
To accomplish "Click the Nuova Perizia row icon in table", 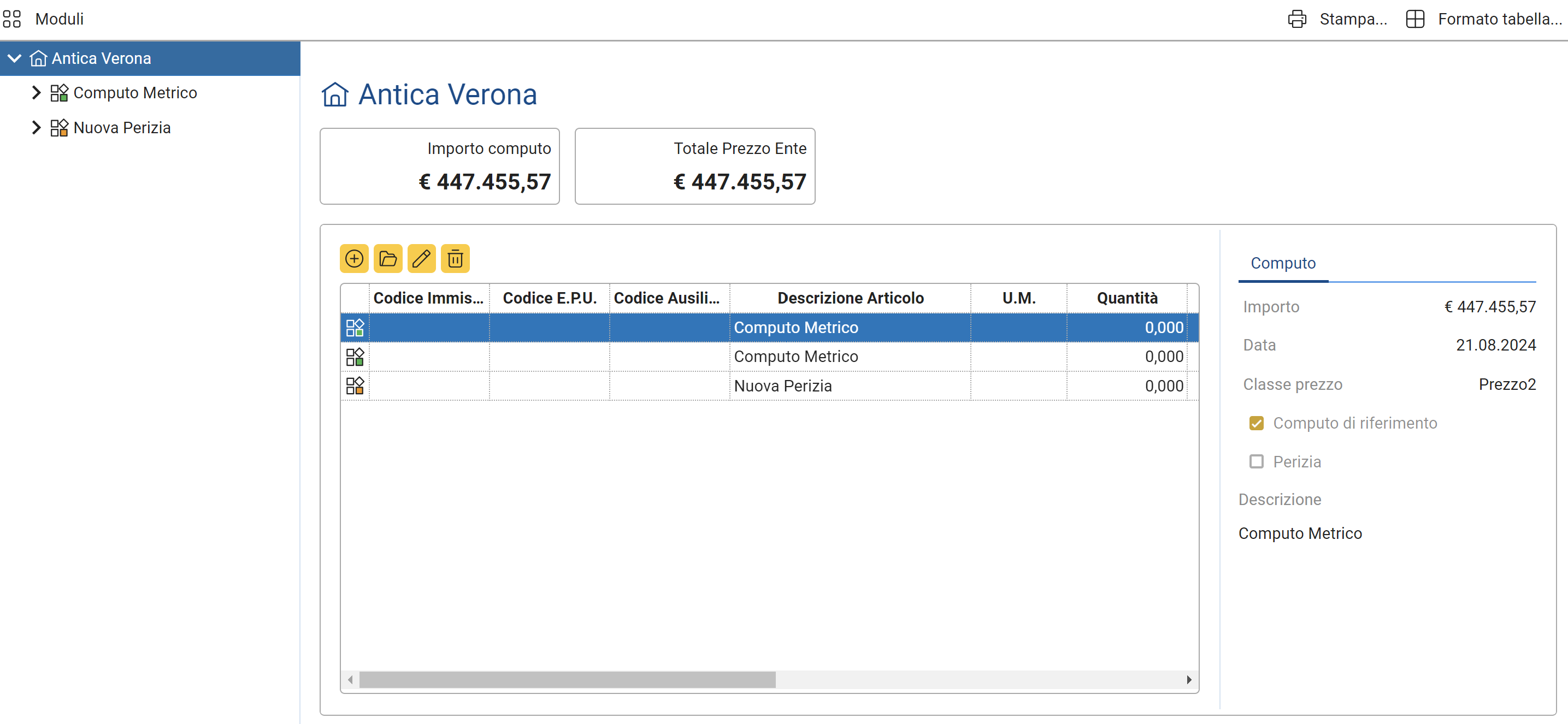I will tap(354, 385).
